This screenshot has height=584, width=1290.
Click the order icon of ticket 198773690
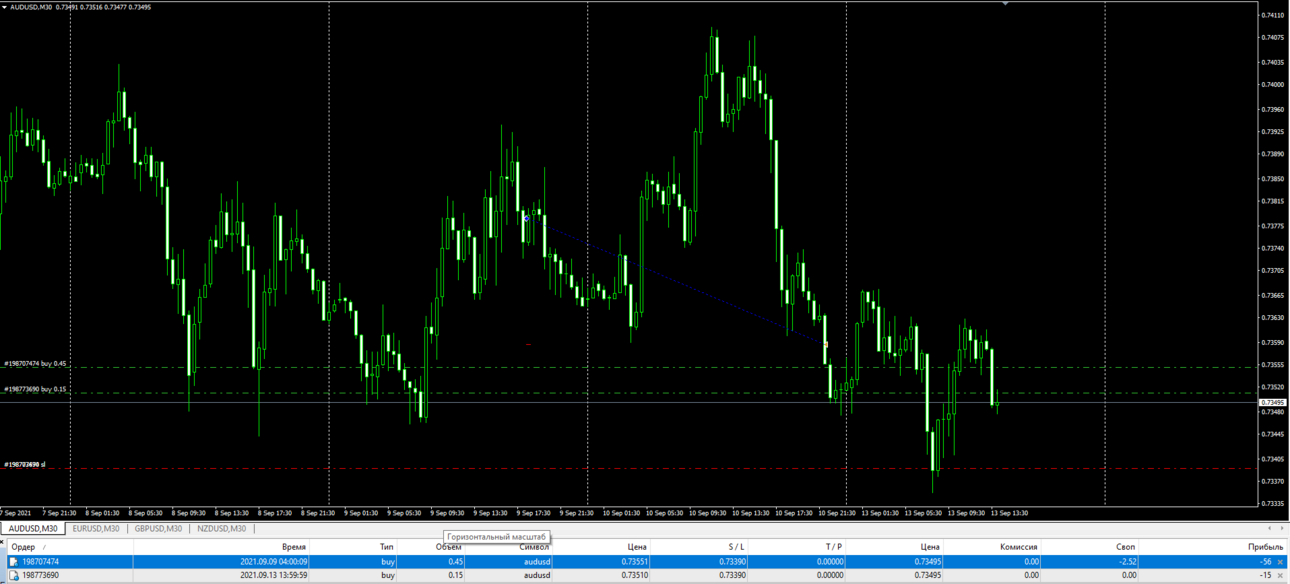(14, 575)
